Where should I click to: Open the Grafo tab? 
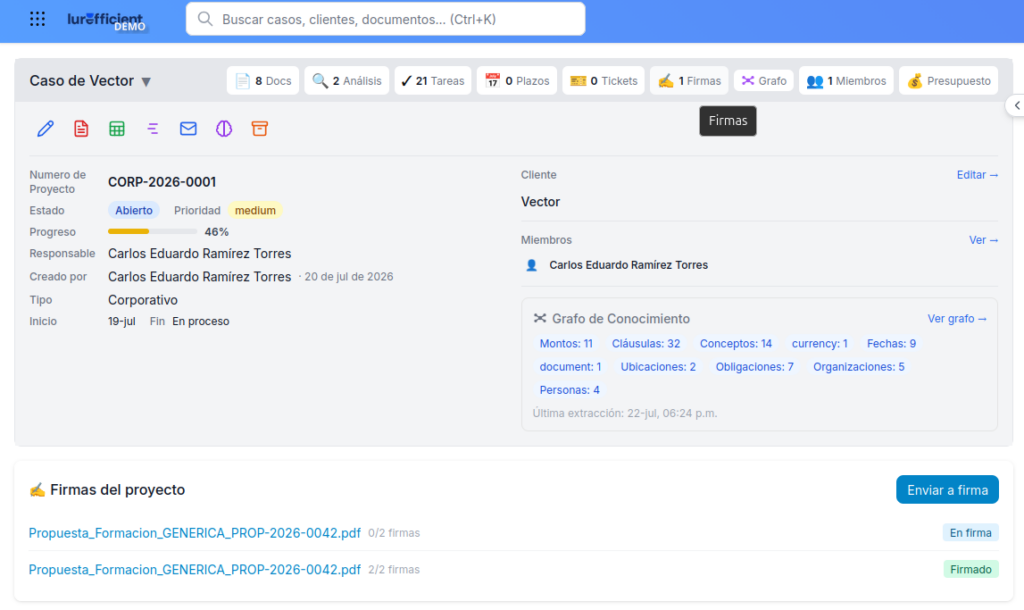pyautogui.click(x=763, y=81)
